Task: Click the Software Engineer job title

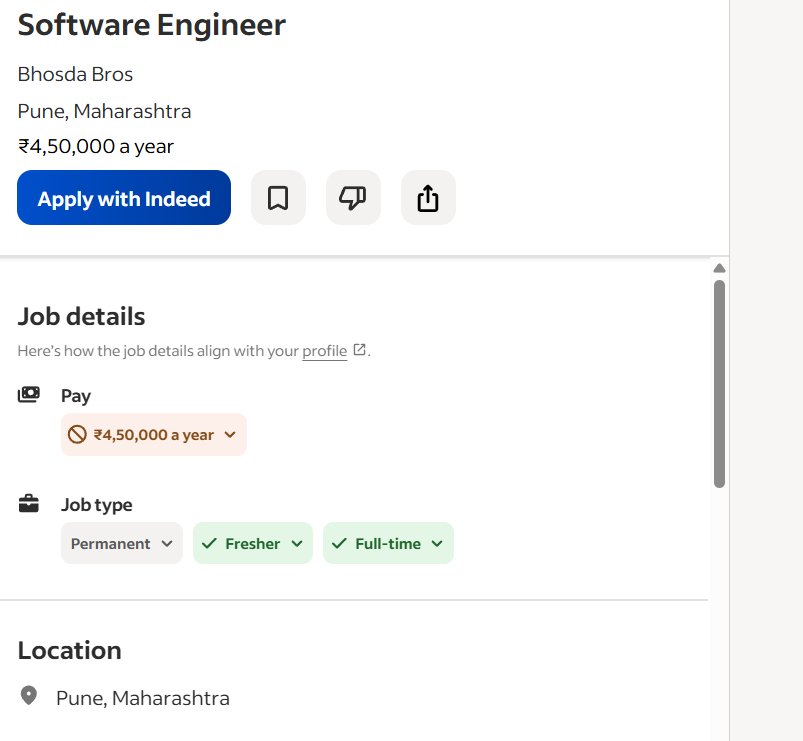Action: tap(152, 25)
